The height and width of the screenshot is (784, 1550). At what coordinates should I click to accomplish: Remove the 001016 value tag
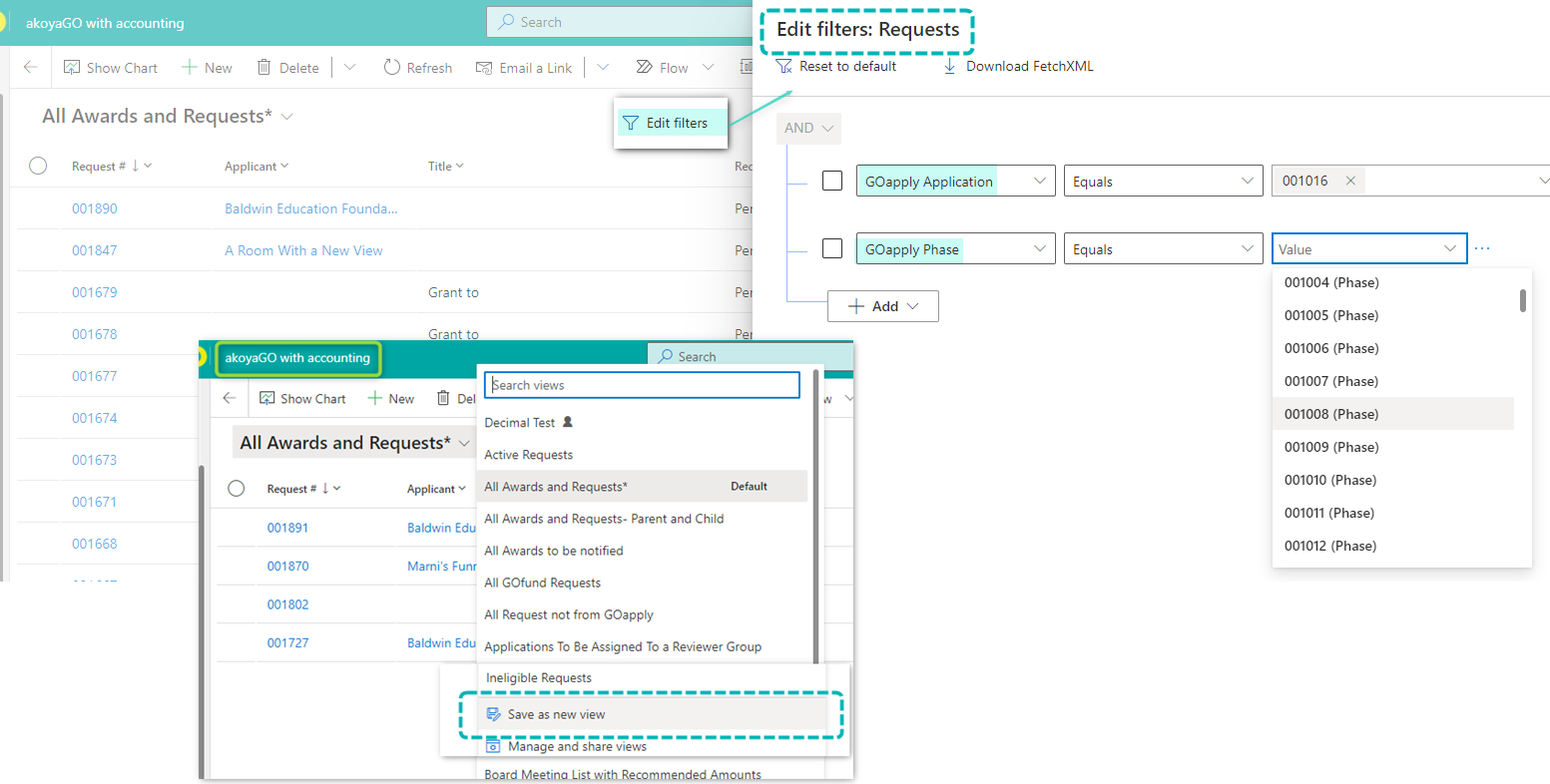[x=1350, y=181]
